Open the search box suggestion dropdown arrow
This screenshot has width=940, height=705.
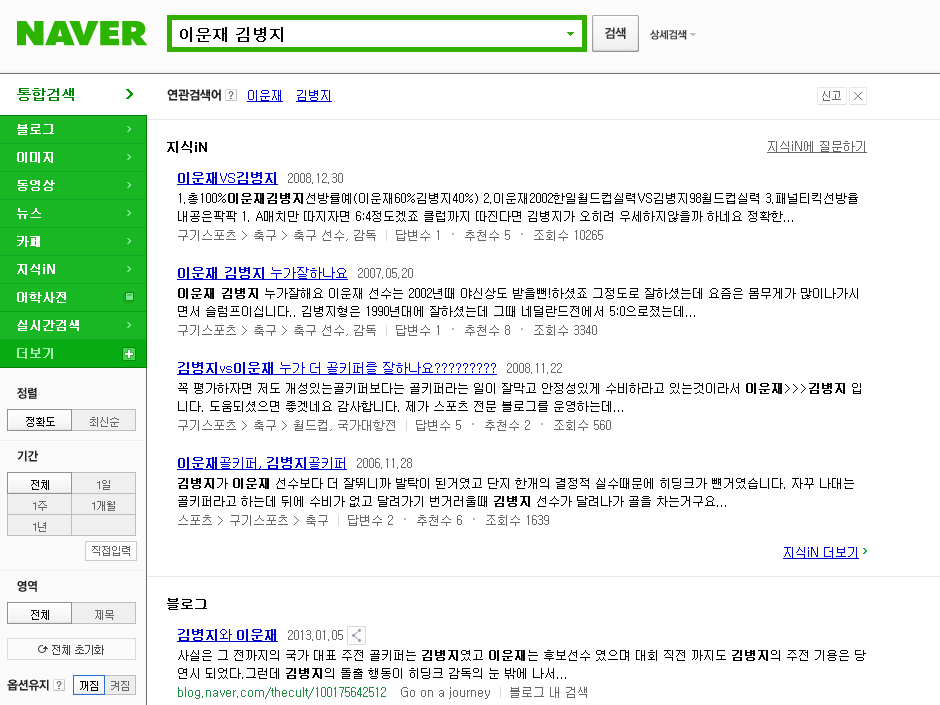click(571, 34)
